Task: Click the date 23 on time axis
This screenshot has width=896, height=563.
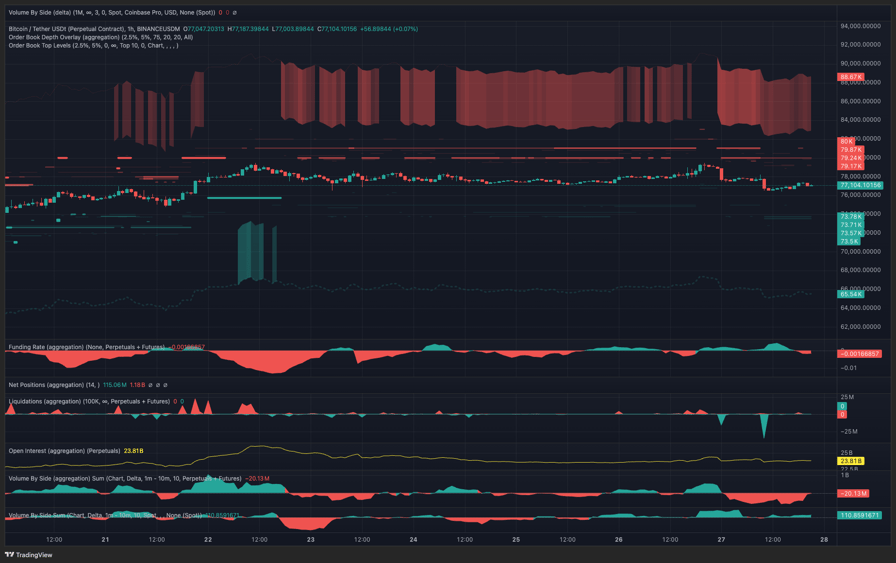Action: coord(311,540)
